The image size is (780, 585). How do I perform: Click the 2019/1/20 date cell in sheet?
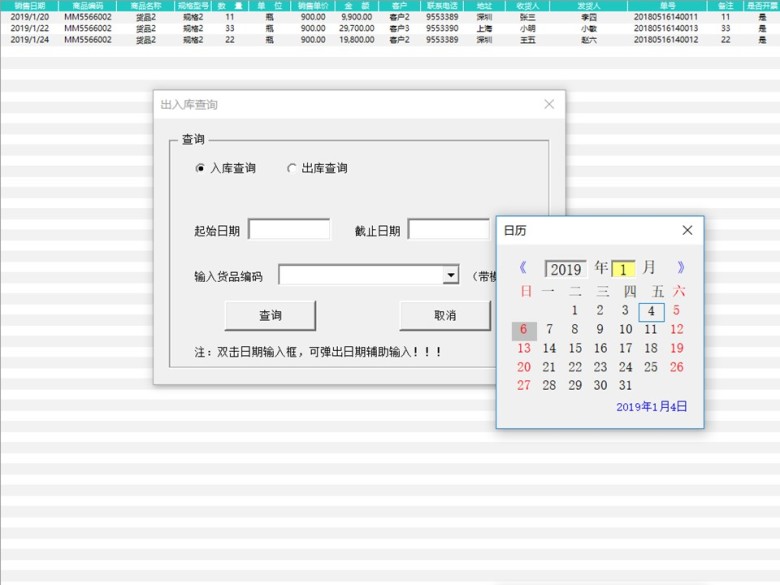[29, 17]
